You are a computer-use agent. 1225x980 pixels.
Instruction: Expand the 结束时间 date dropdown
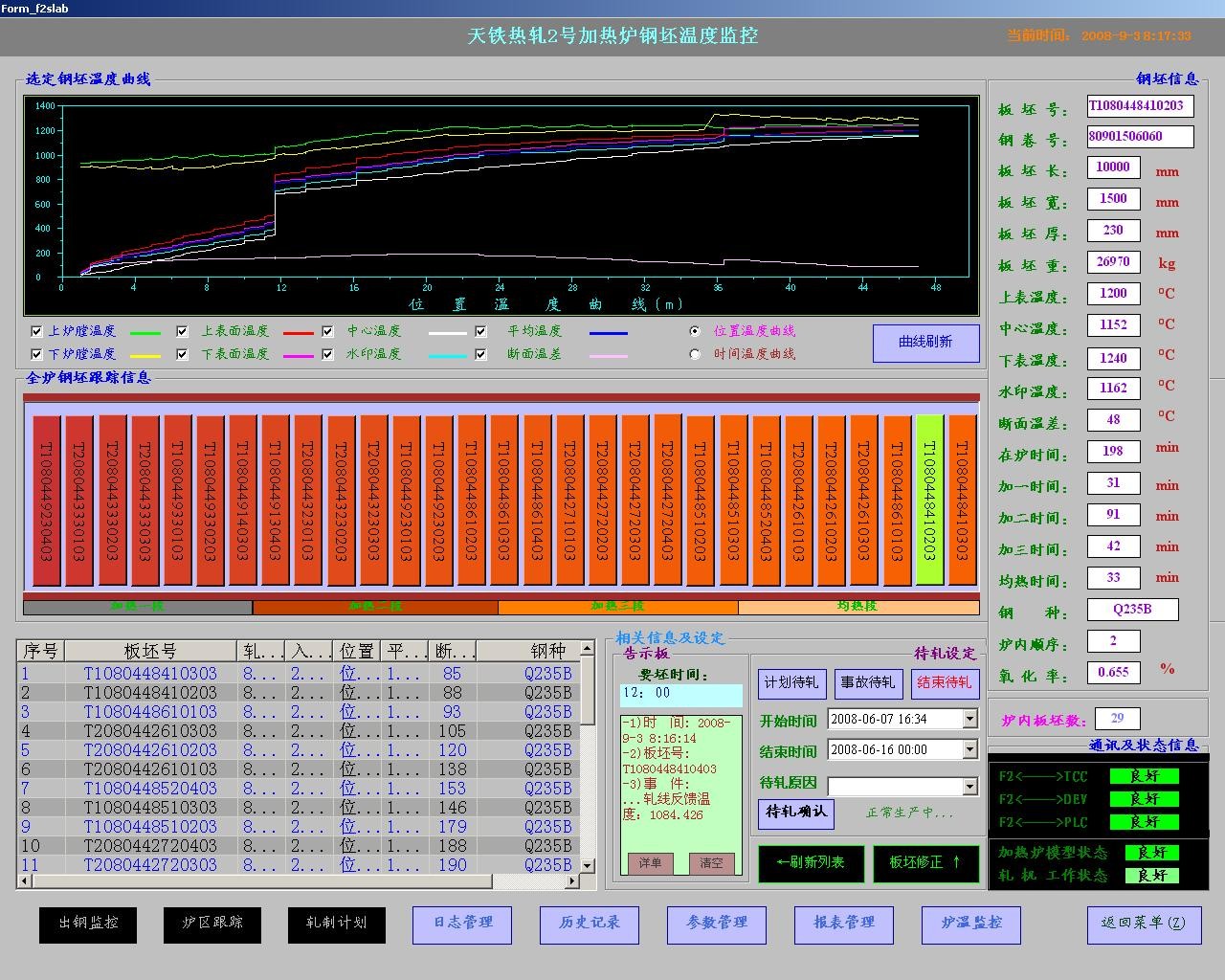click(969, 749)
